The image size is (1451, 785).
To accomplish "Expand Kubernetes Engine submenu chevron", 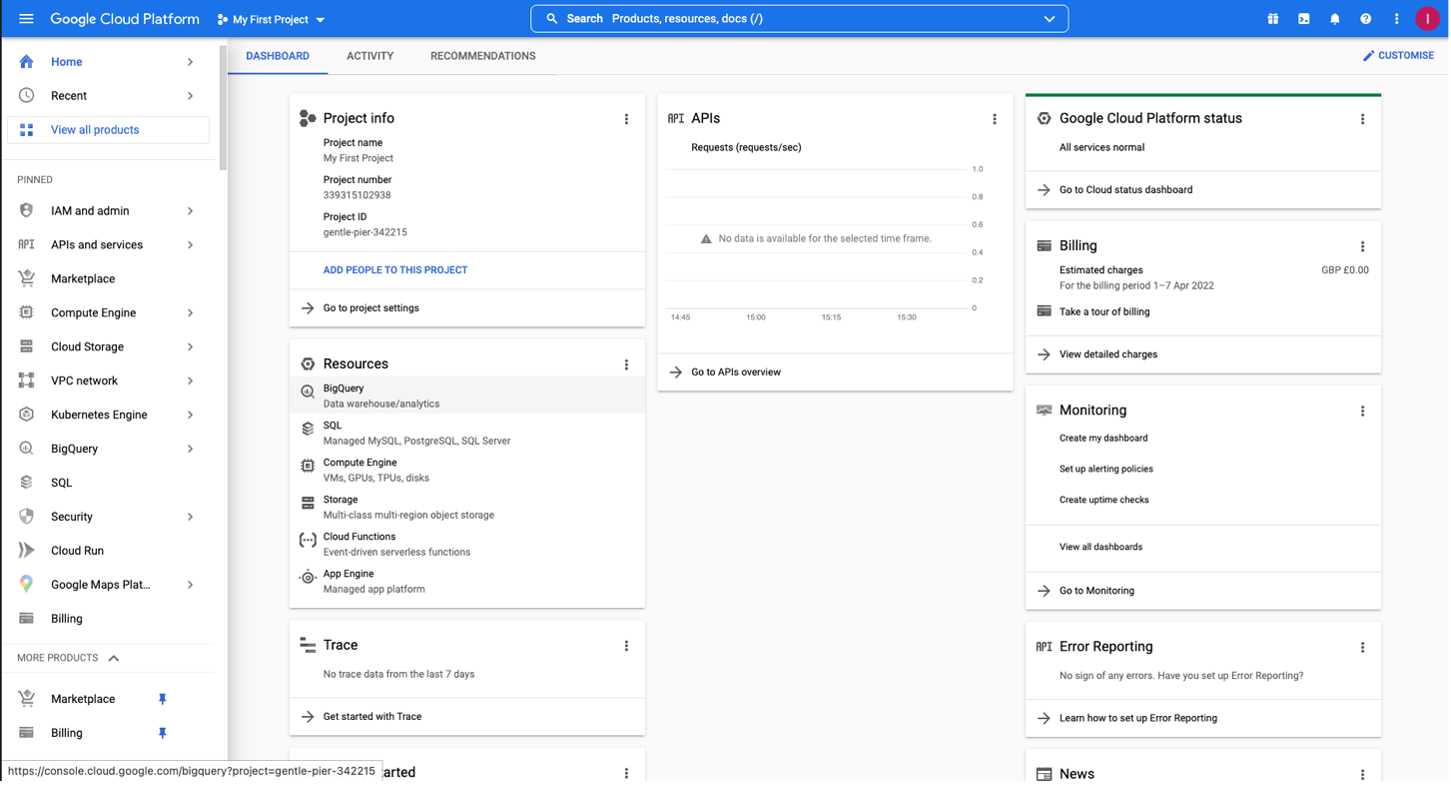I will [190, 415].
